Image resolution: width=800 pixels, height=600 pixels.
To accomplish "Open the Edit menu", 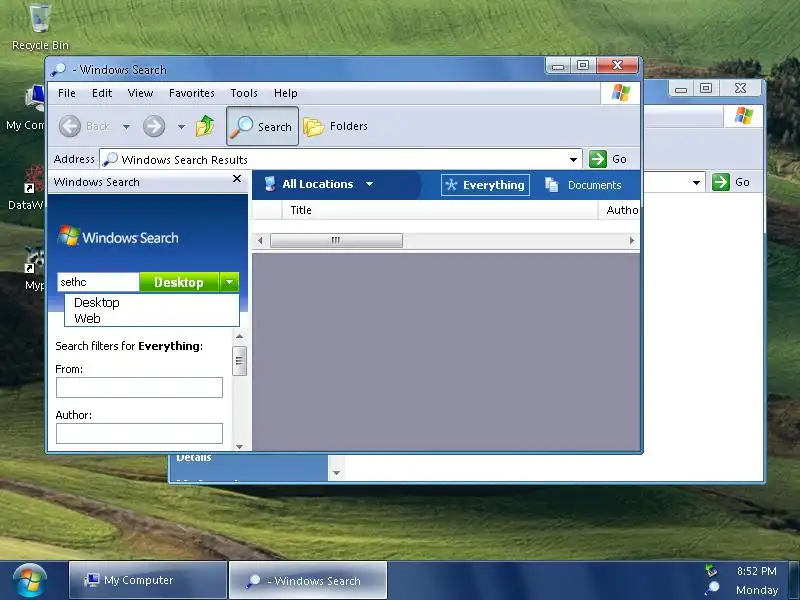I will (x=102, y=93).
